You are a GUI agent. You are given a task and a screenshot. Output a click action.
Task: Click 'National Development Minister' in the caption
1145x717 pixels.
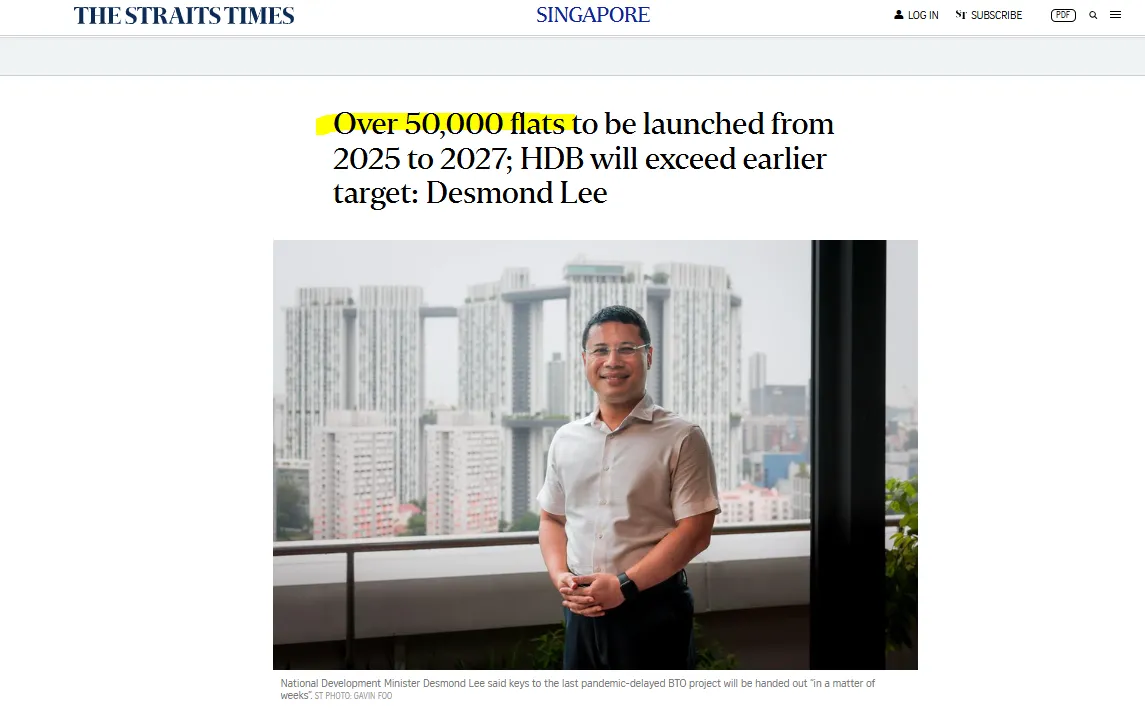(350, 683)
